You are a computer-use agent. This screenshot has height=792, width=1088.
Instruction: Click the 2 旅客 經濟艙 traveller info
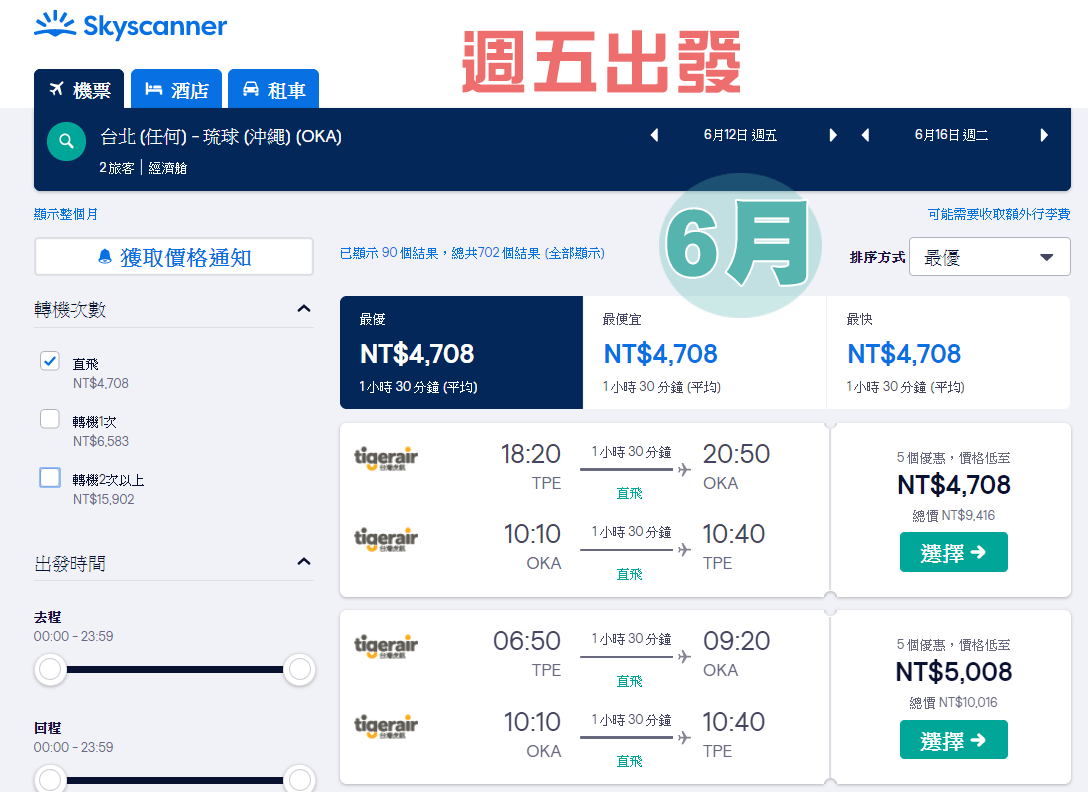tap(143, 168)
